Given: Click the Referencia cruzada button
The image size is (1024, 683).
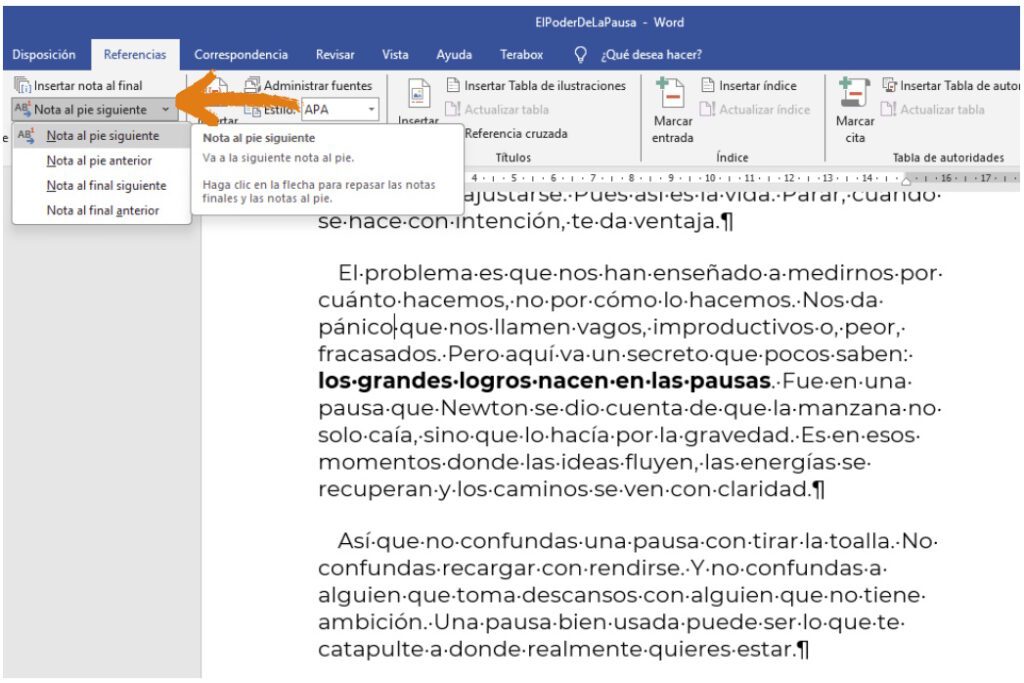Looking at the screenshot, I should 515,134.
